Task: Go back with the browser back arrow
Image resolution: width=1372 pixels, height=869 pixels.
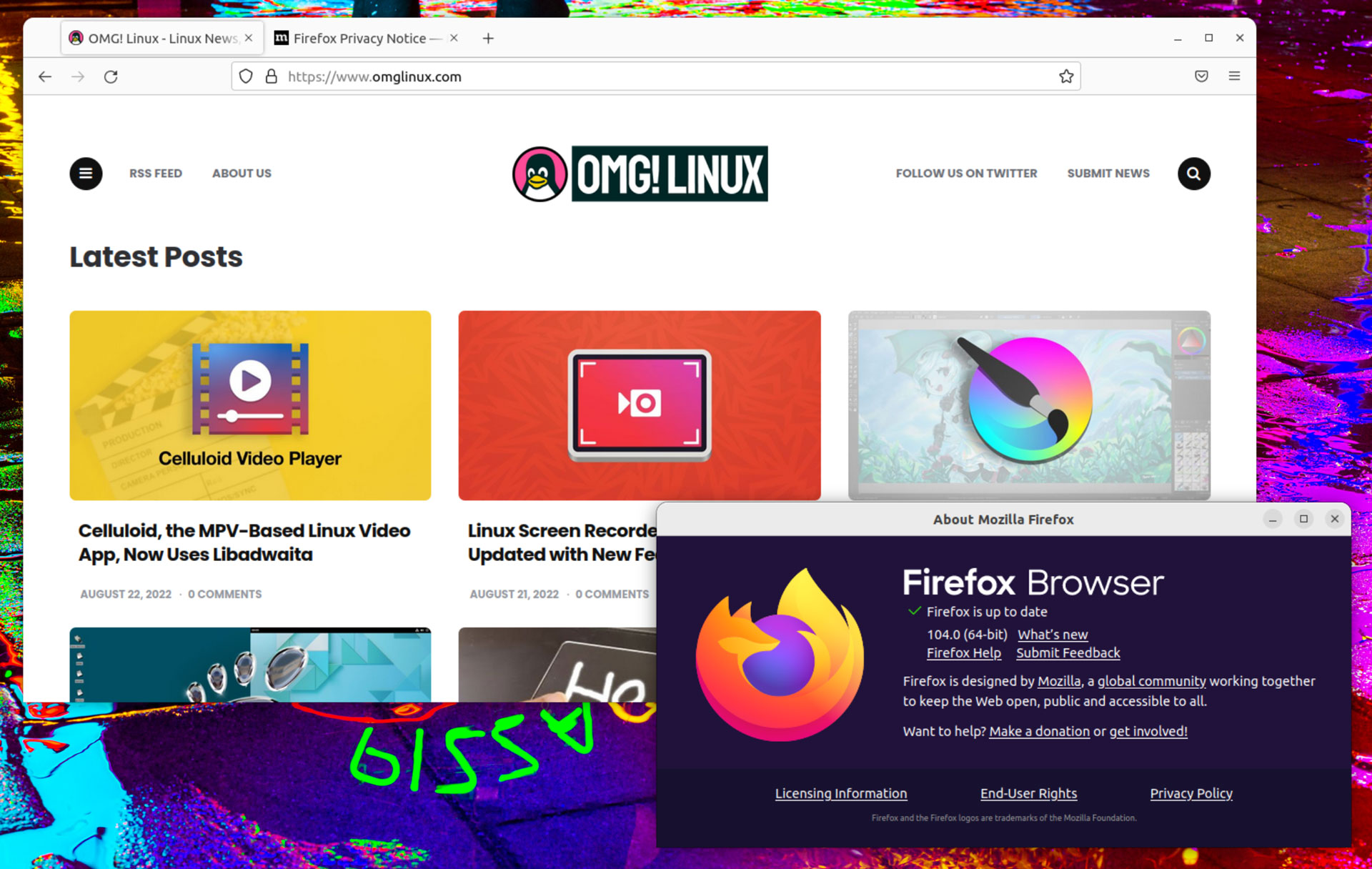Action: (45, 76)
